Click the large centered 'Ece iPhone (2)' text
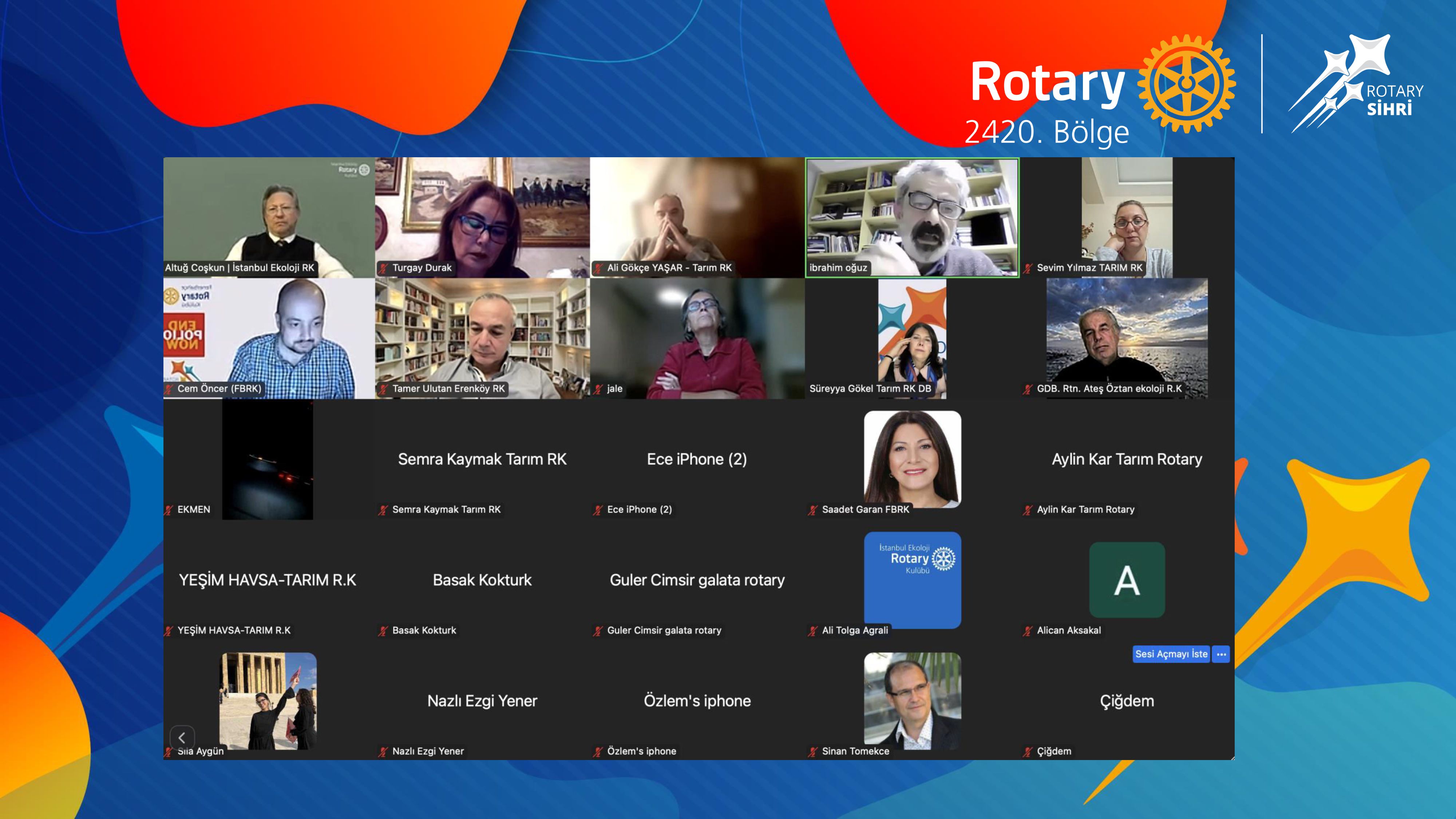Image resolution: width=1456 pixels, height=819 pixels. [697, 459]
